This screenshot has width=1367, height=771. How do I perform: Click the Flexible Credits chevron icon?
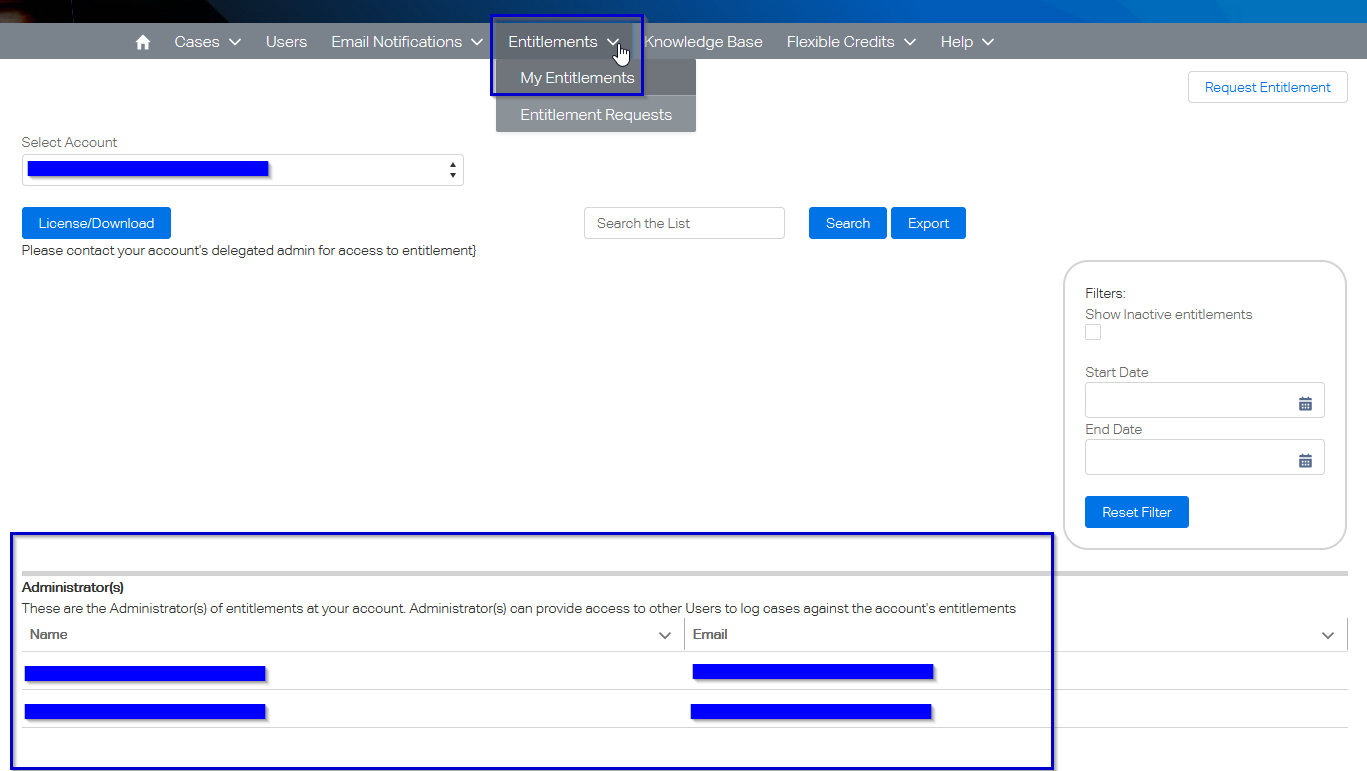pyautogui.click(x=910, y=41)
